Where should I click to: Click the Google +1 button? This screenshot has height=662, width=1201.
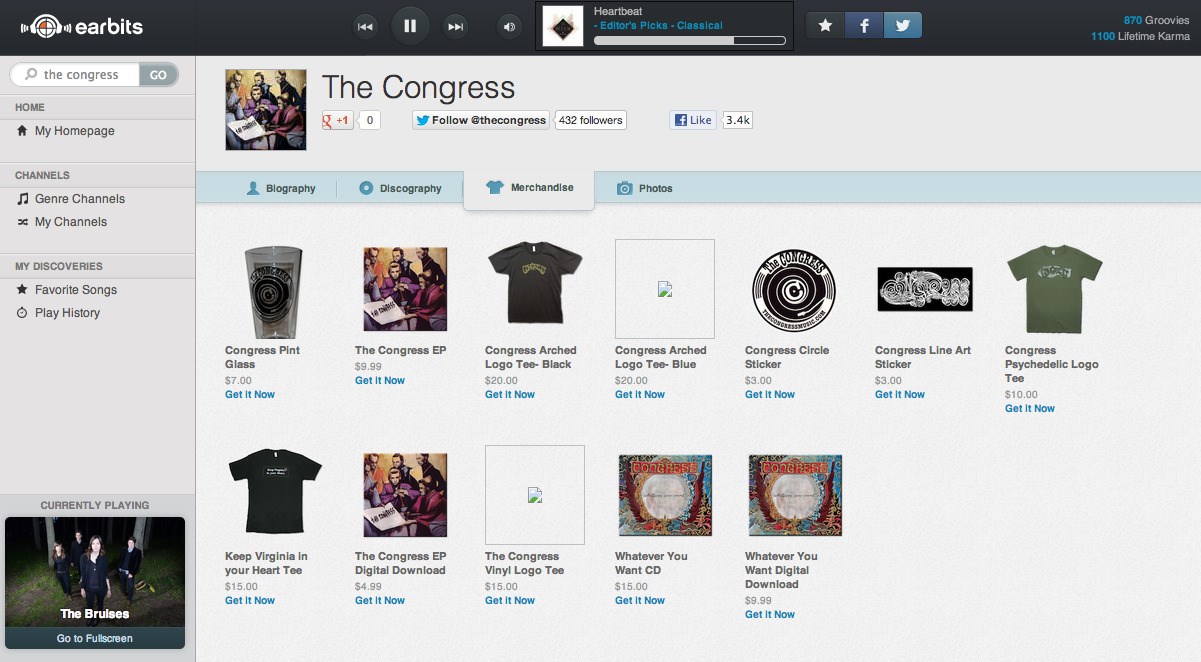click(337, 120)
